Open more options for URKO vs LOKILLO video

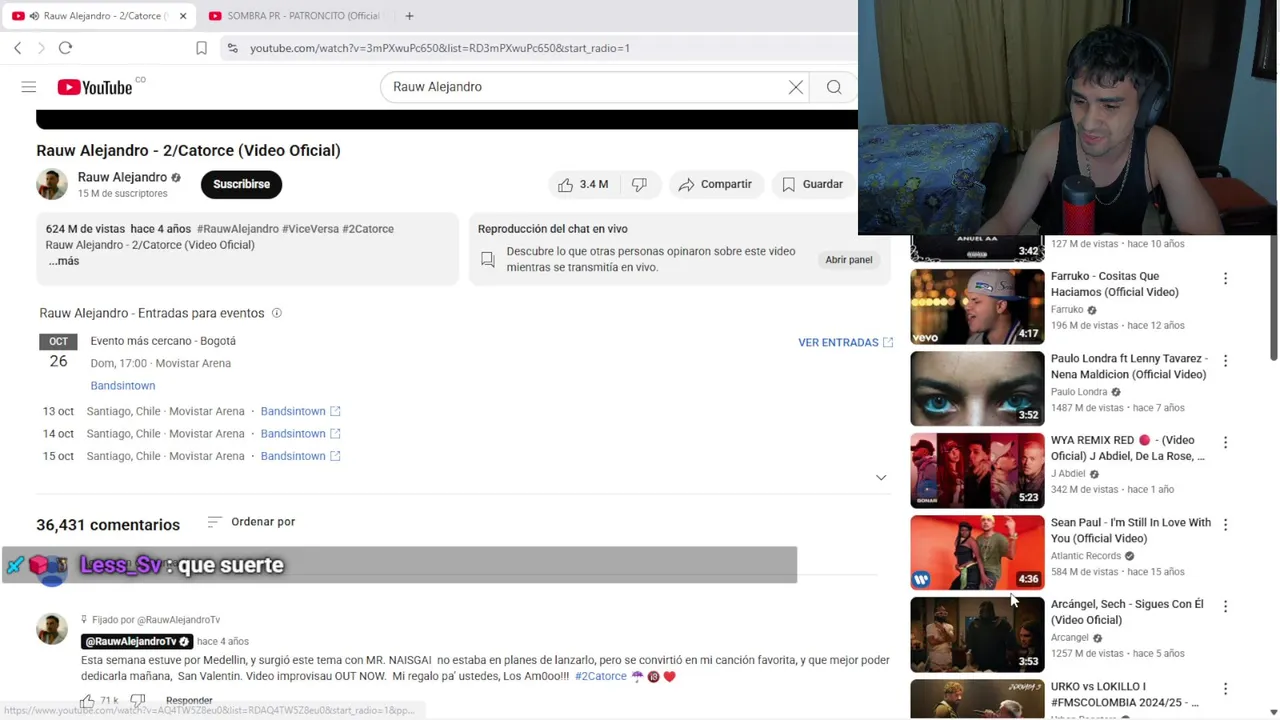pos(1225,689)
